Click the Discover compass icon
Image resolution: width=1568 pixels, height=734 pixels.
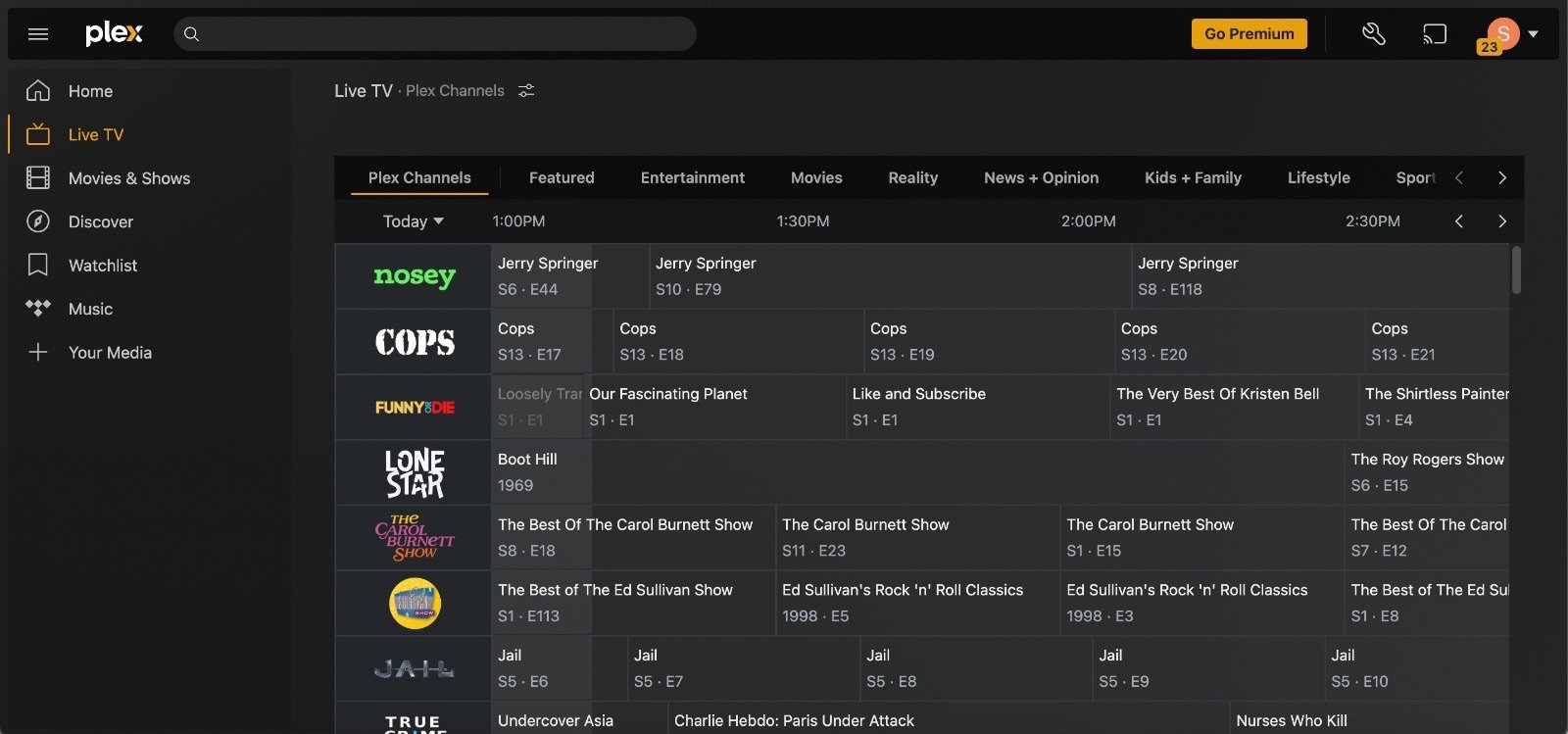(38, 221)
